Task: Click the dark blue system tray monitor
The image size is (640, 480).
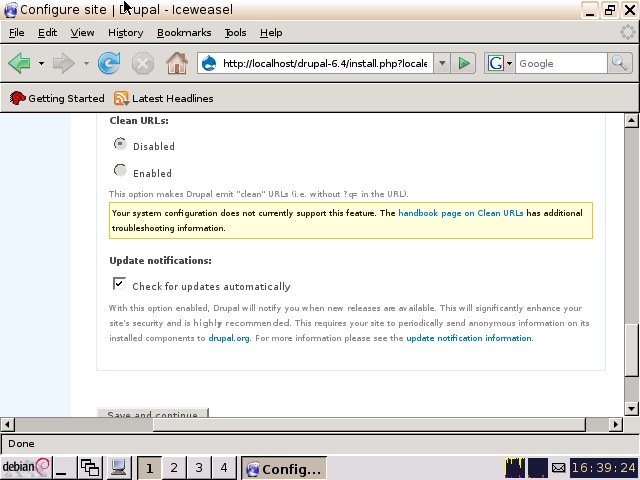Action: click(x=538, y=468)
